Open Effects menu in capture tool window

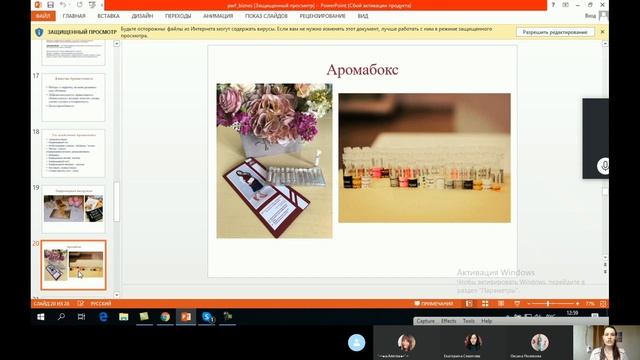(x=448, y=321)
